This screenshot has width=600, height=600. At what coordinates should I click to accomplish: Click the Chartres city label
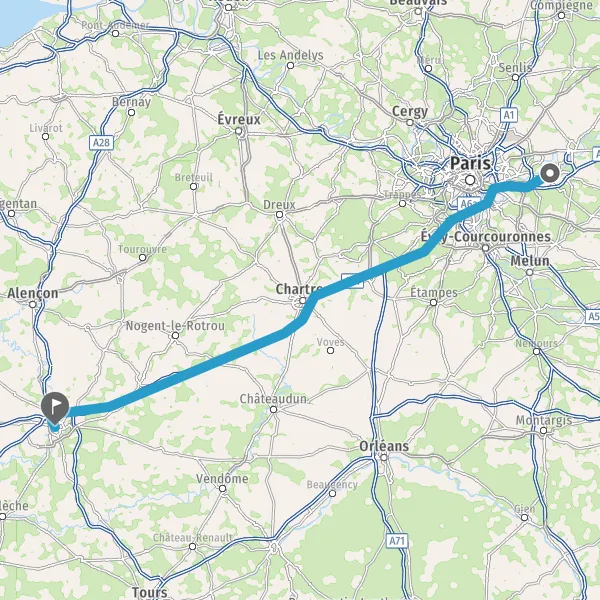coord(299,289)
